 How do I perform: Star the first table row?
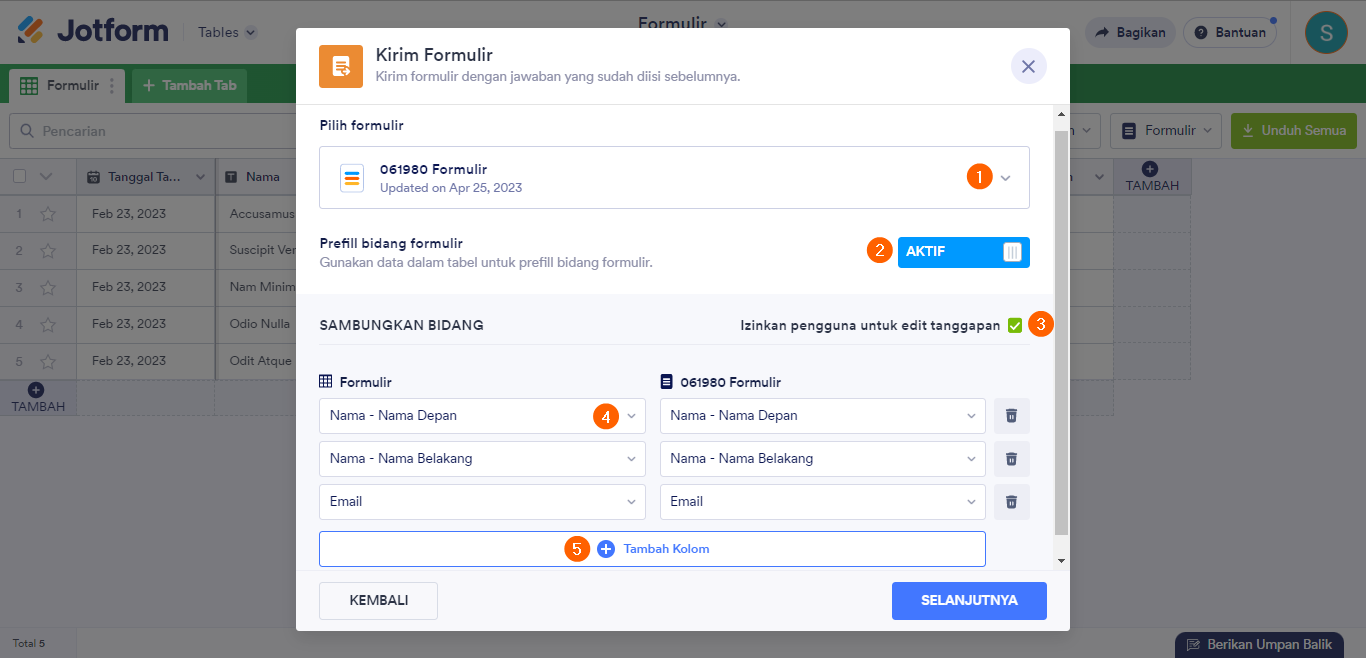pos(47,214)
